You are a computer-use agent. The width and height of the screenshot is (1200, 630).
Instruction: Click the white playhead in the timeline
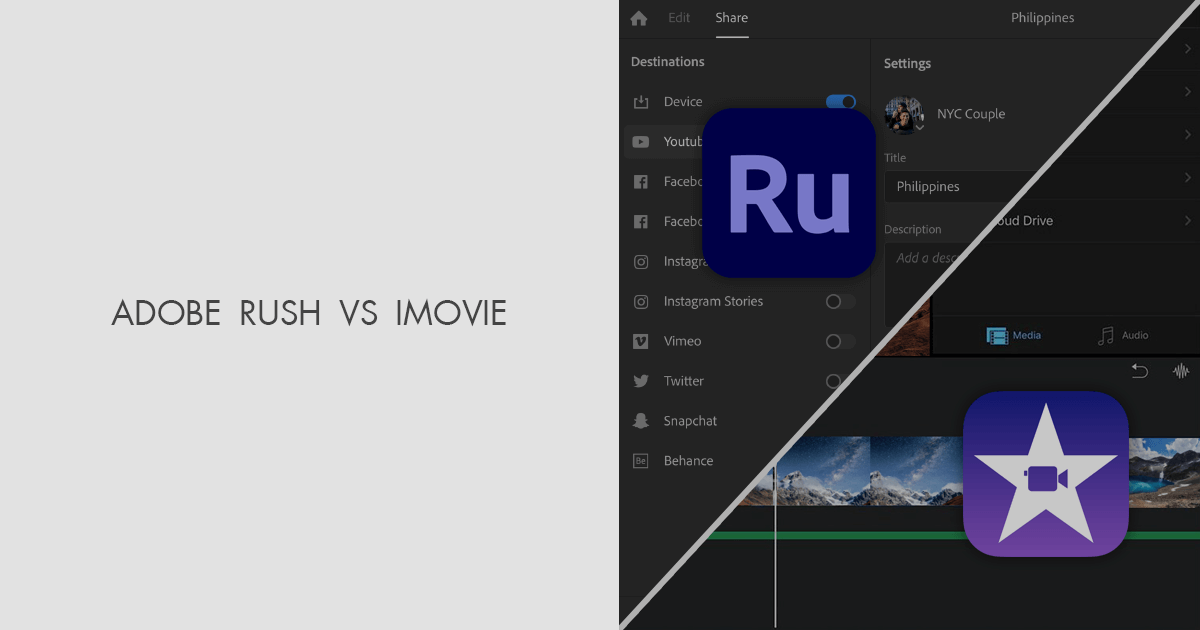775,540
